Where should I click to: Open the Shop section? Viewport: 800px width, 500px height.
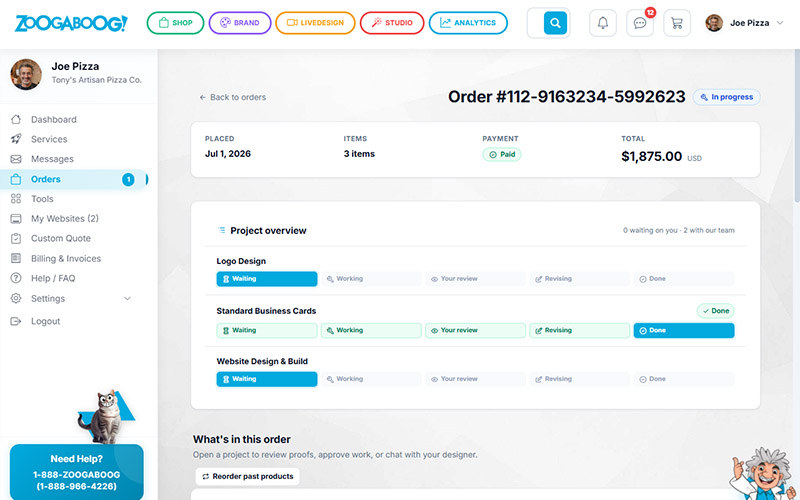[176, 23]
